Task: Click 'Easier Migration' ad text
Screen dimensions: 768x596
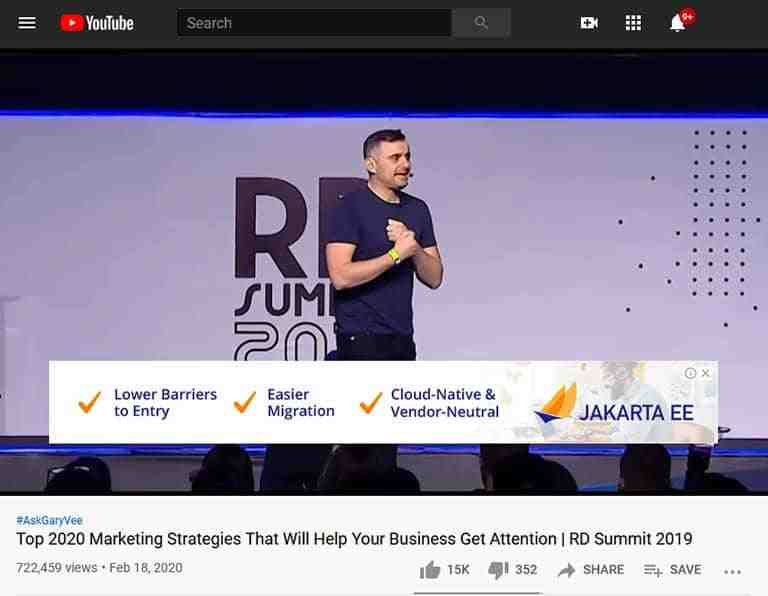Action: (x=301, y=403)
